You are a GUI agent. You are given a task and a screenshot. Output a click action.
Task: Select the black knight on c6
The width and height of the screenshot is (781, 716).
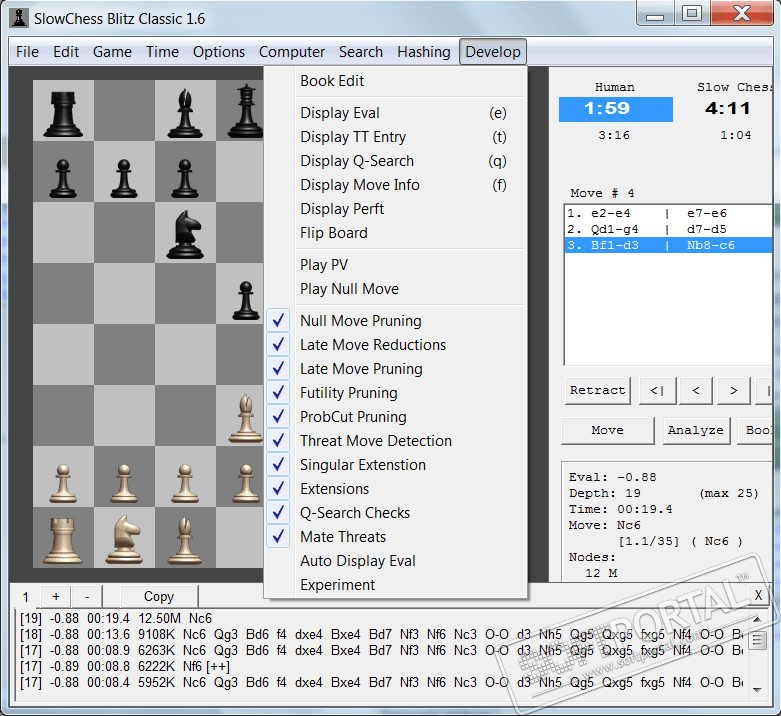click(185, 234)
